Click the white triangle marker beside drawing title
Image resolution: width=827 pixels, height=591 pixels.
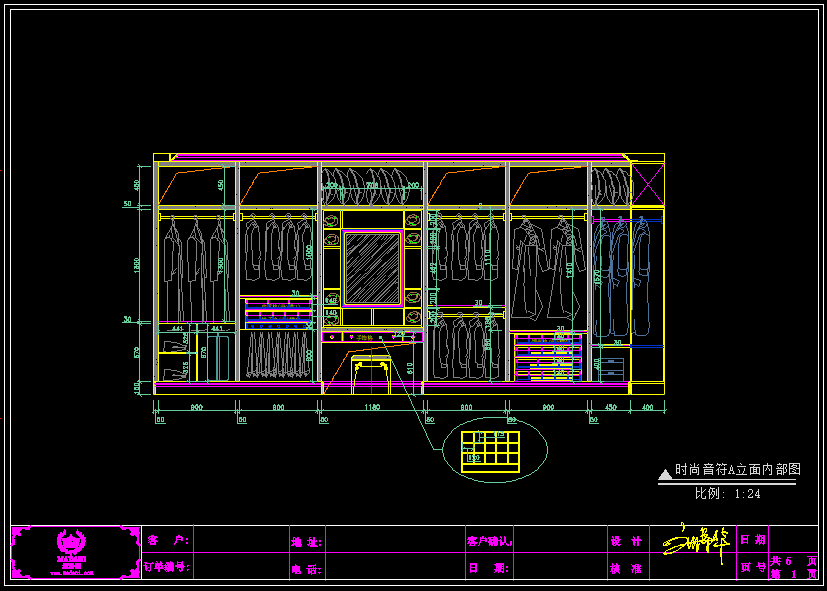click(x=665, y=472)
